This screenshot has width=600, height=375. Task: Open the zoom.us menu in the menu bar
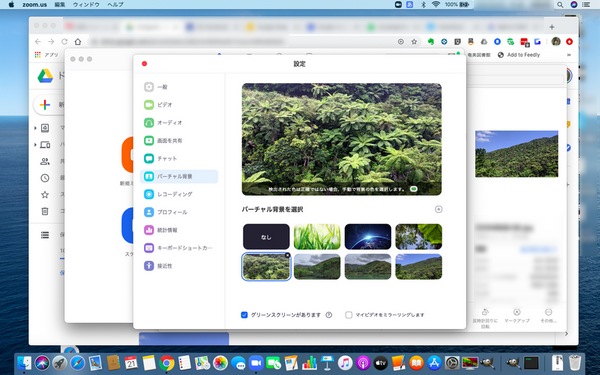34,5
